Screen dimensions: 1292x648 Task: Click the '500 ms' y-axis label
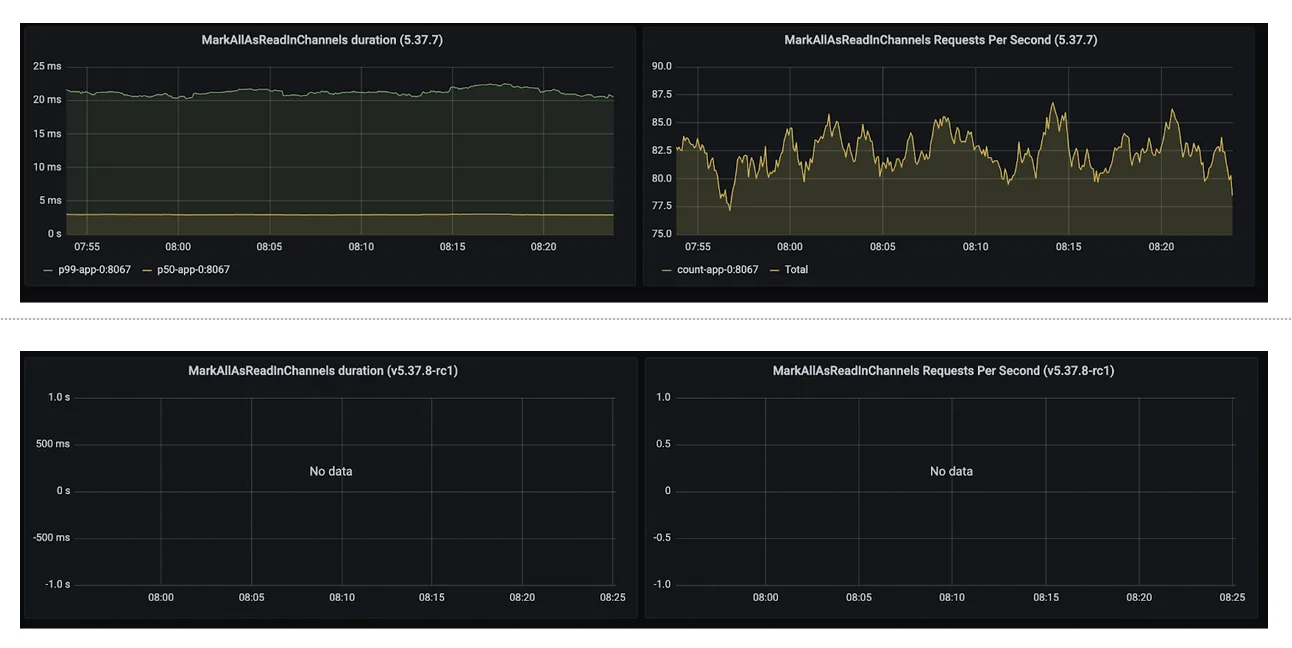(x=53, y=444)
